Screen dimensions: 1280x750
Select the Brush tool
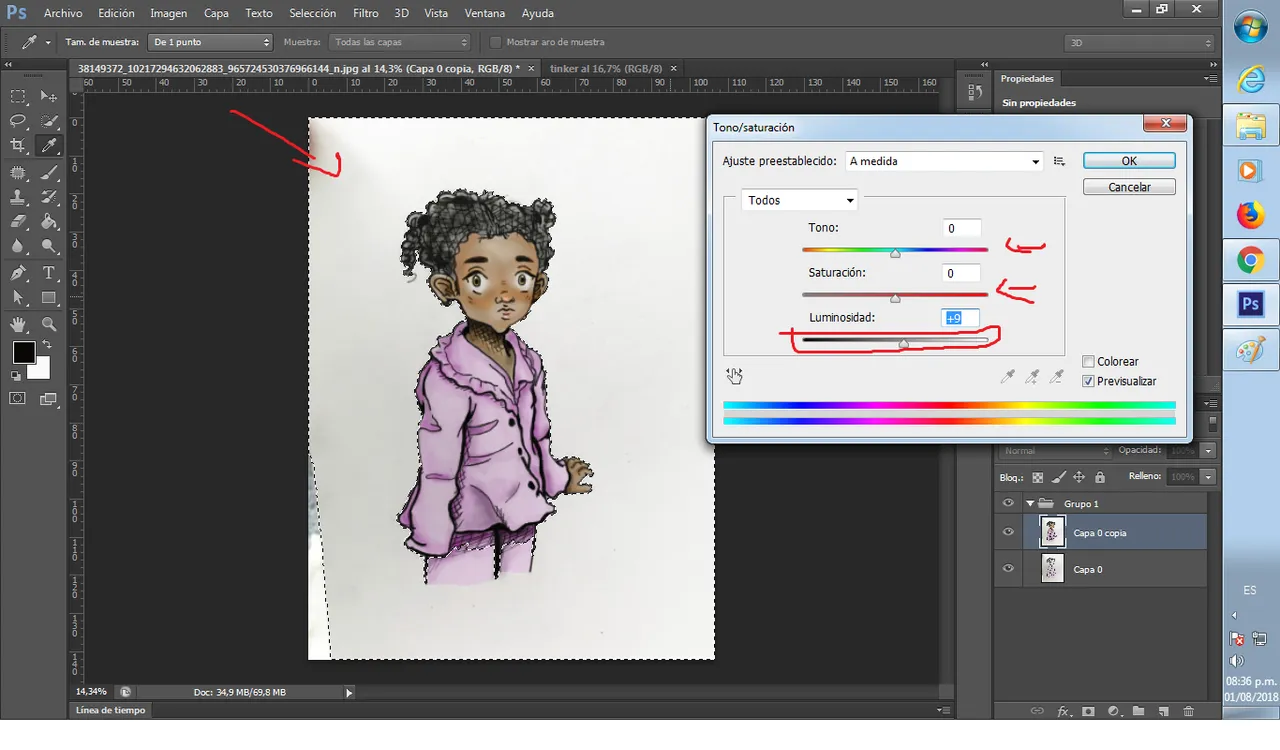coord(48,172)
